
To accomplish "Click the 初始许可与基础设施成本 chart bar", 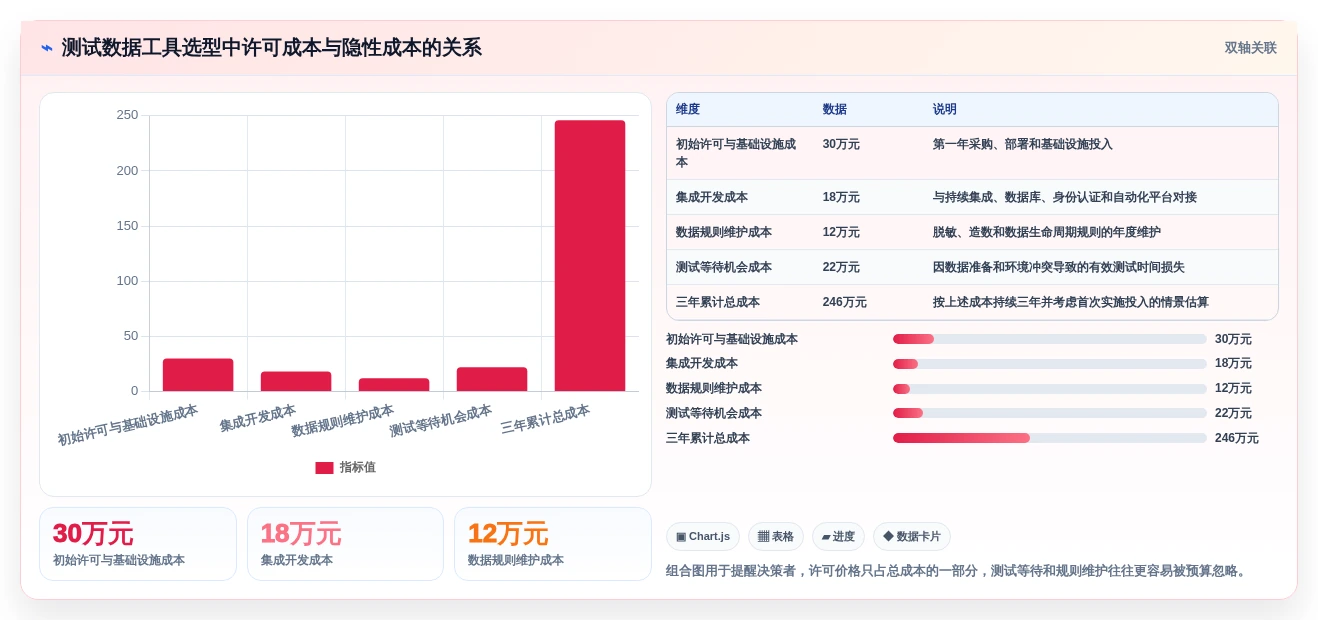I will [x=198, y=375].
